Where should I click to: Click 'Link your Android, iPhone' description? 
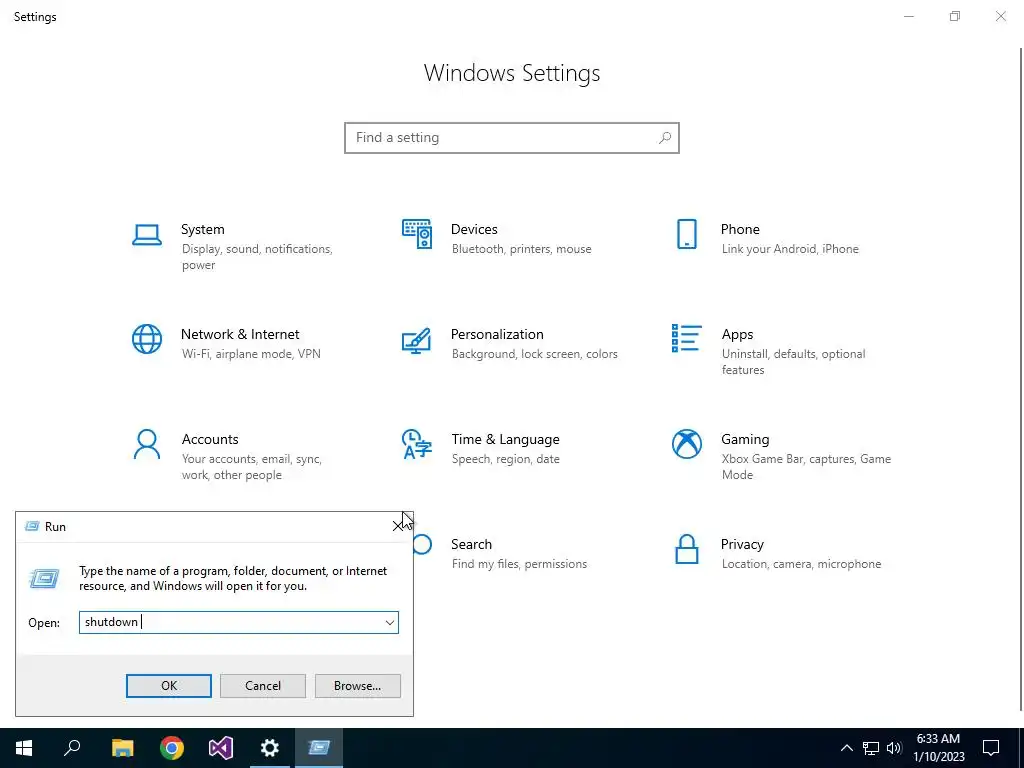pos(790,249)
